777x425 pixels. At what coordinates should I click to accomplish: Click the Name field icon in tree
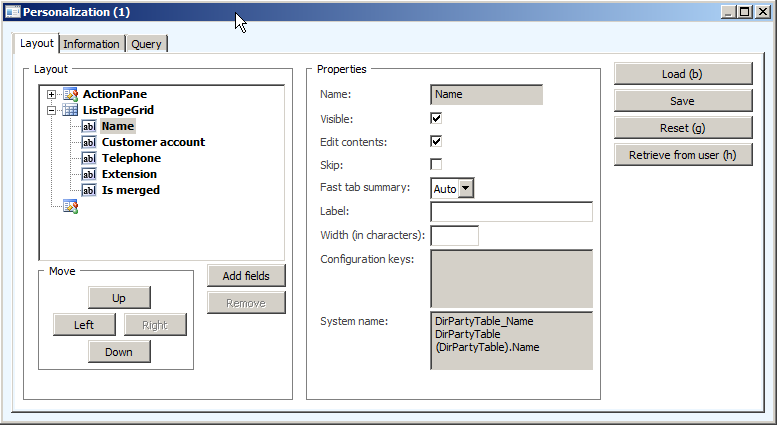pos(89,126)
